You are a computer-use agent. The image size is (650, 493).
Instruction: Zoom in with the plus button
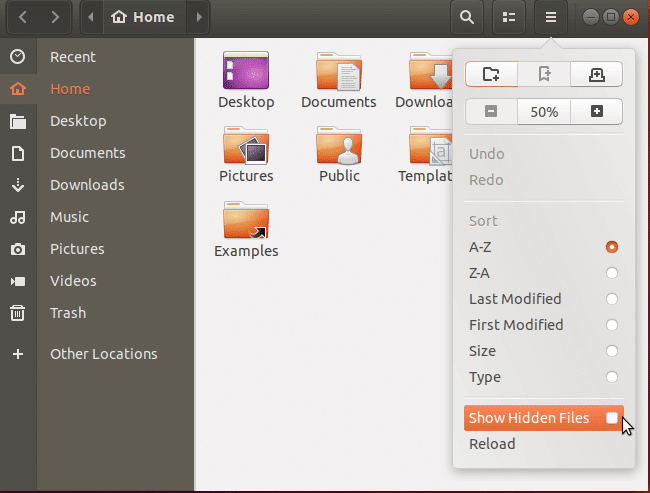(597, 112)
